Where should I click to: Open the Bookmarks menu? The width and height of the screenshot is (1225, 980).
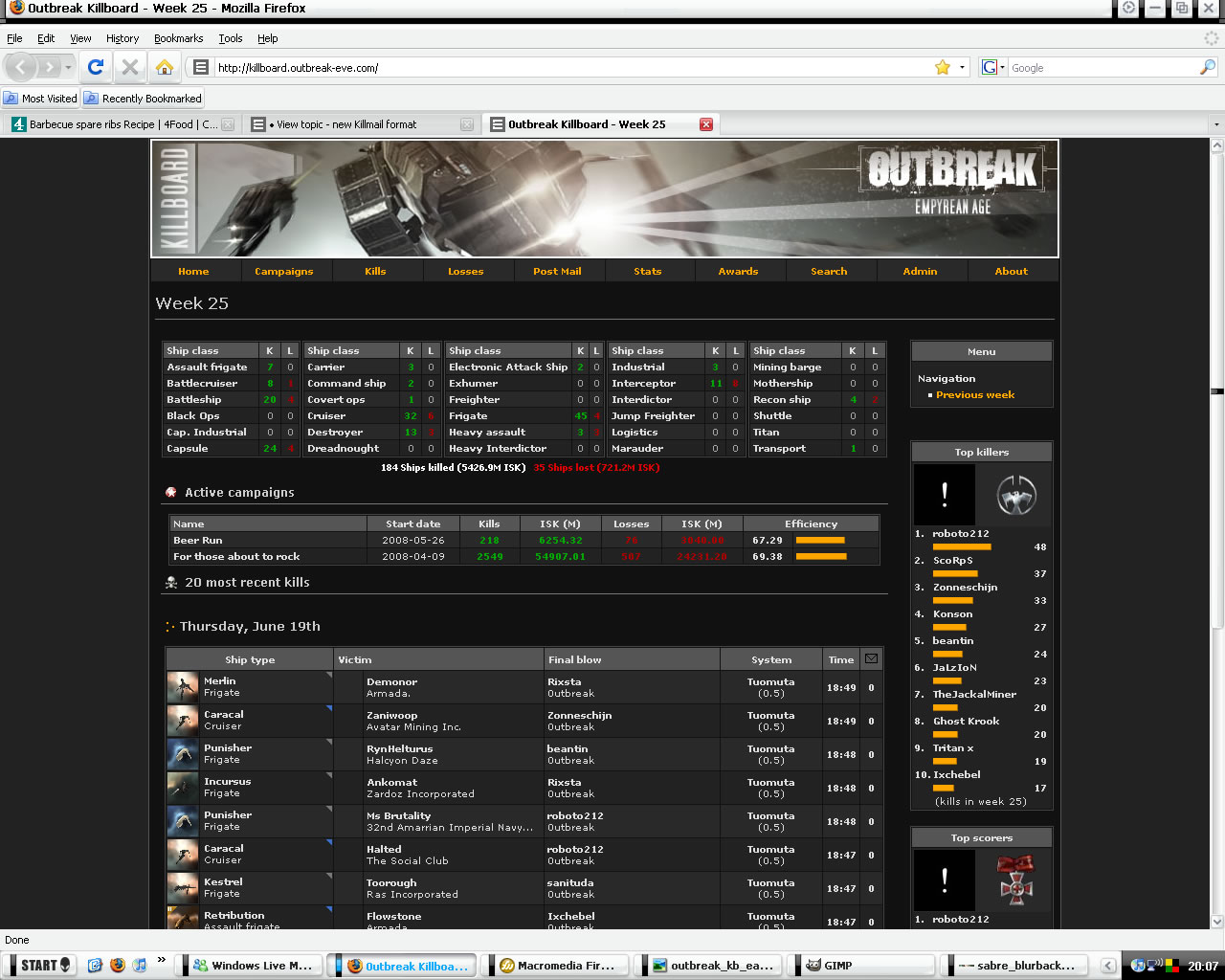coord(179,38)
